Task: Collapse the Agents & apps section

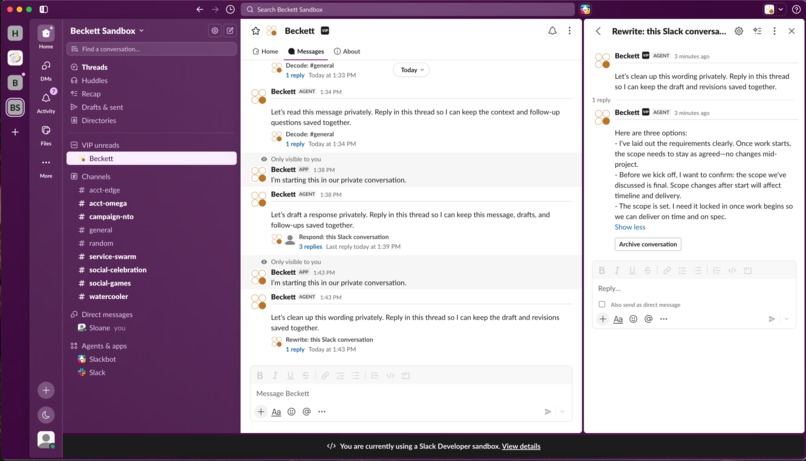Action: point(74,346)
